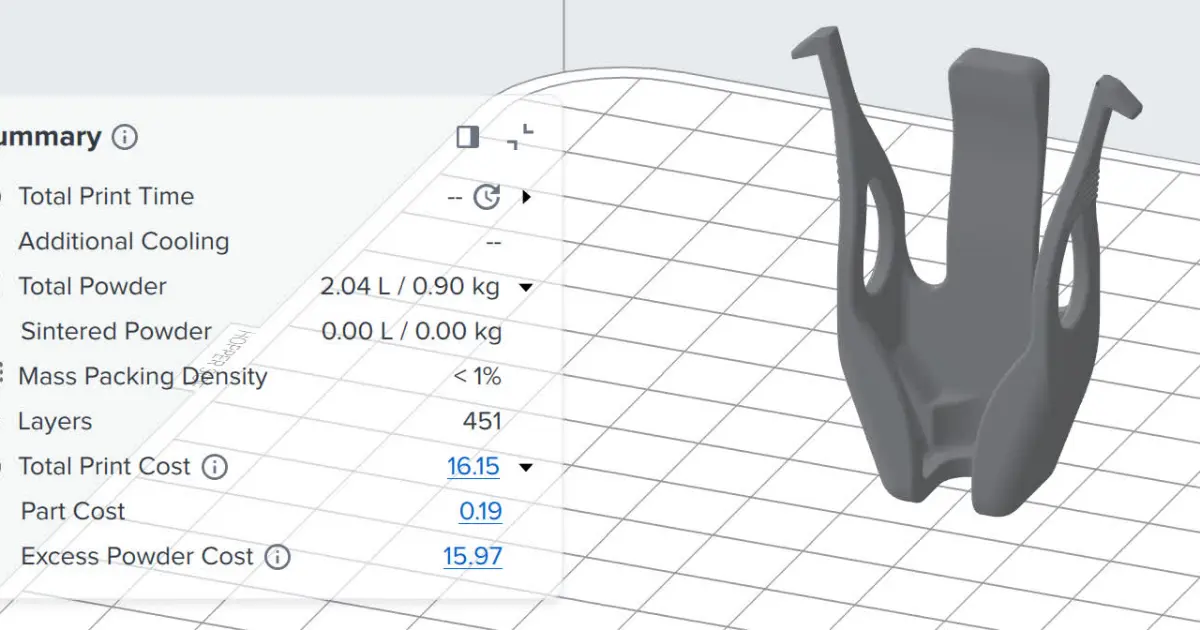Click the info icon next to Excess Powder Cost
1200x630 pixels.
coord(278,557)
